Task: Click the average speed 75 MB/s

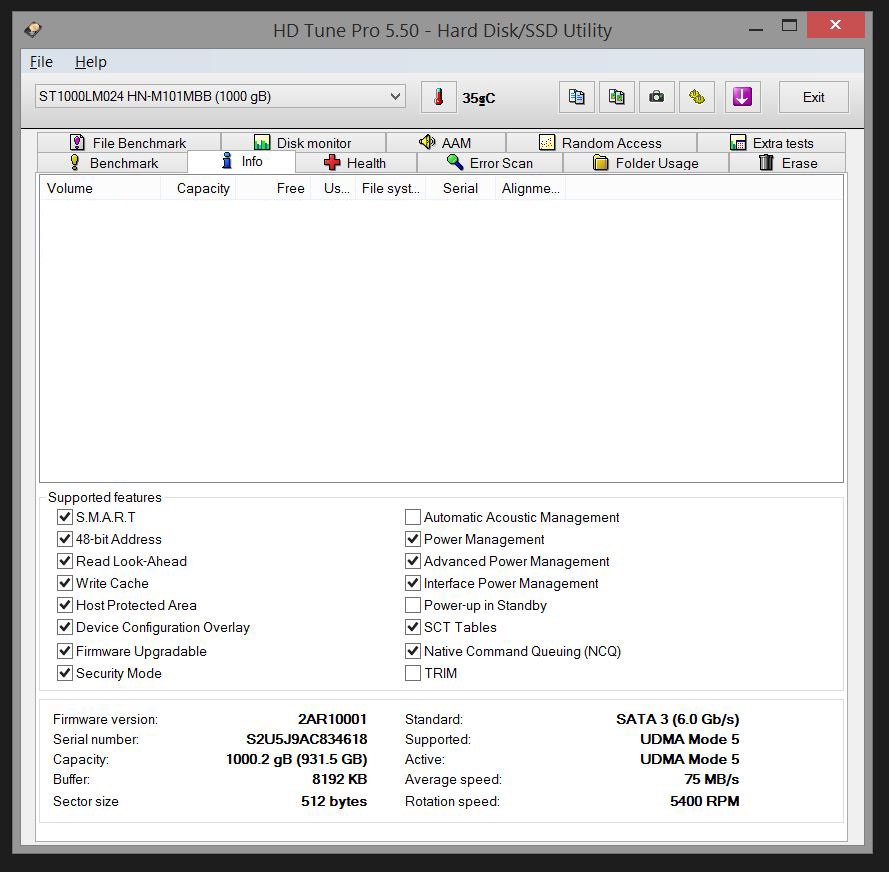Action: [x=712, y=779]
